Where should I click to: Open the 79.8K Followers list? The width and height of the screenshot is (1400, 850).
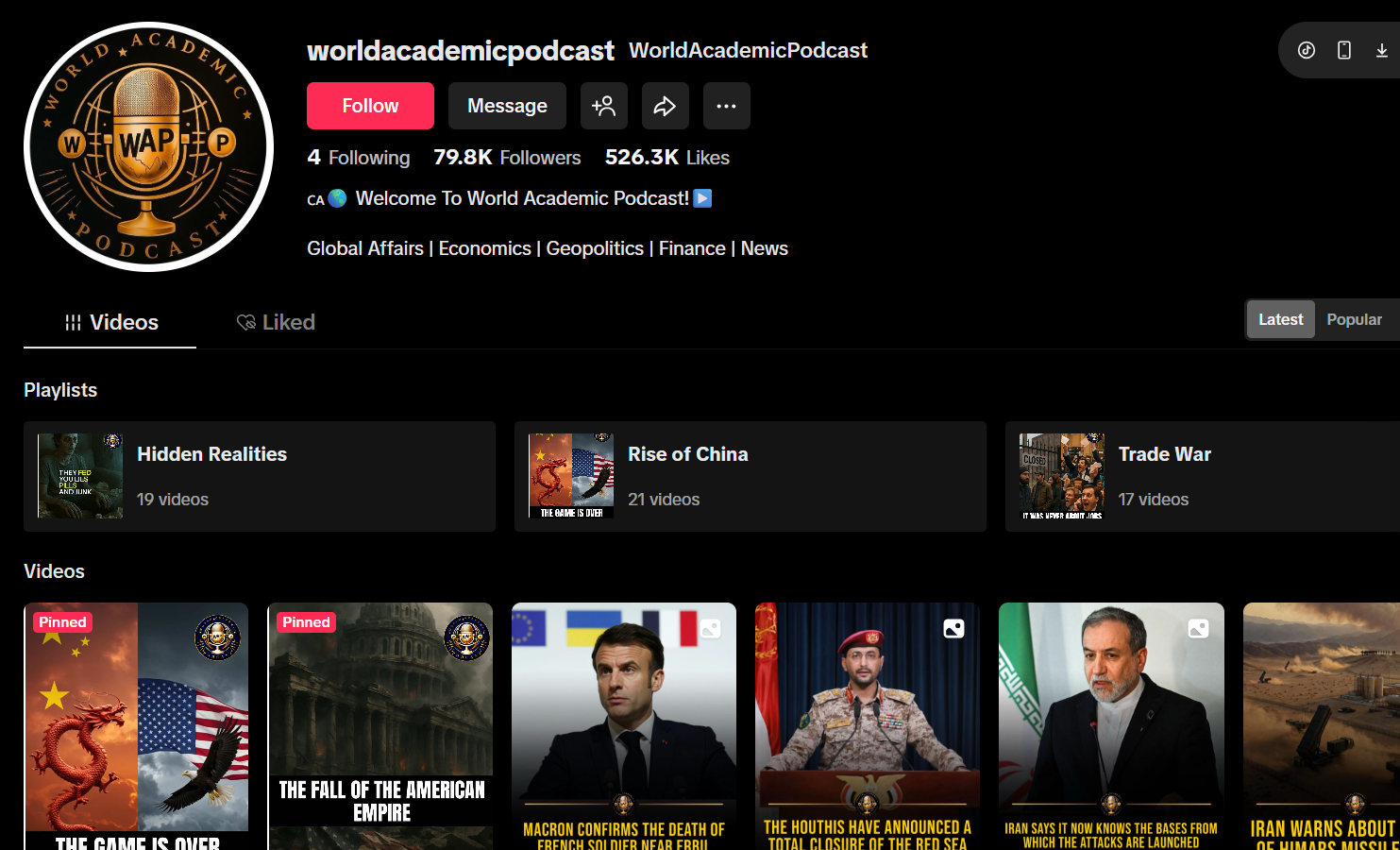tap(507, 158)
